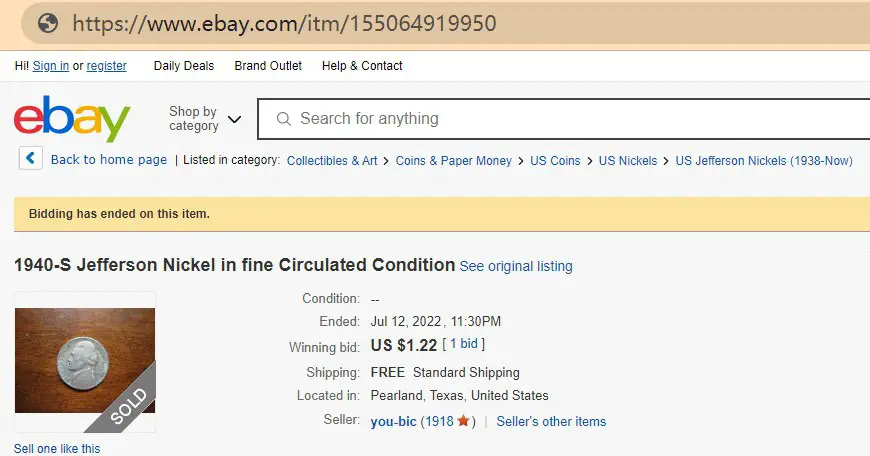View the 1 bid history link
This screenshot has width=870, height=456.
coord(463,344)
